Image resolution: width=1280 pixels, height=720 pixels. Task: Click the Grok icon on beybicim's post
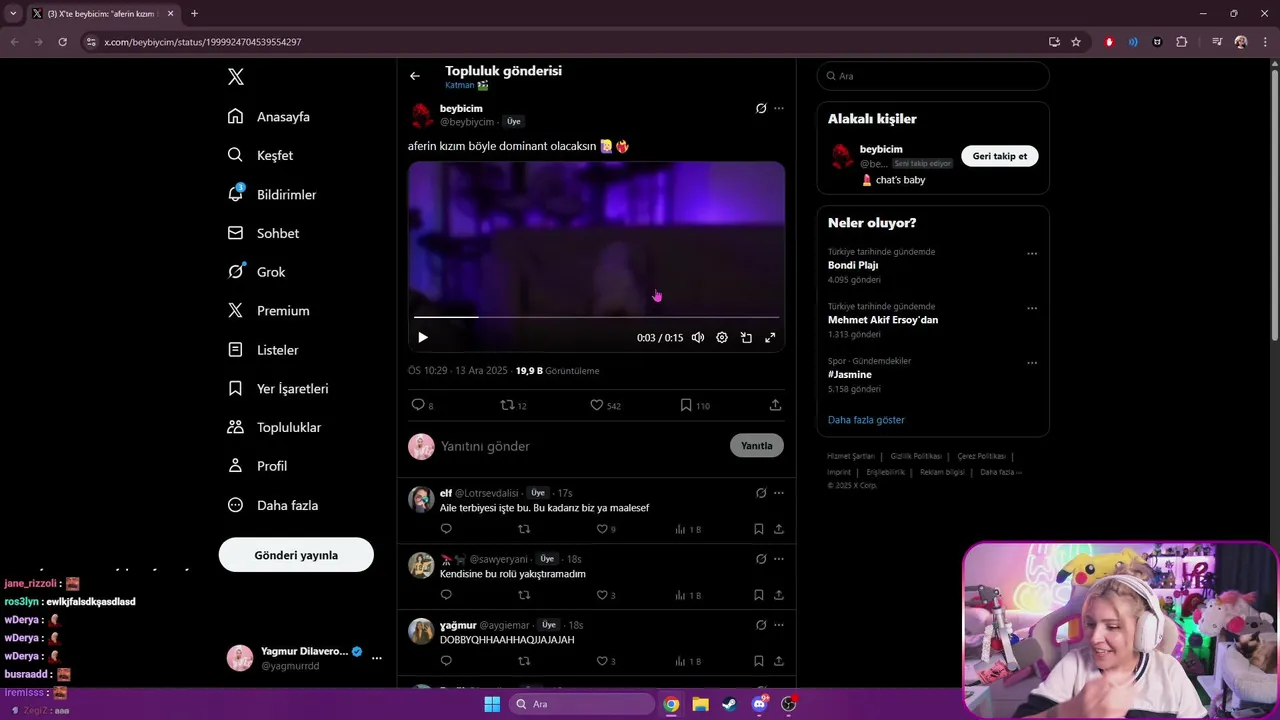761,108
